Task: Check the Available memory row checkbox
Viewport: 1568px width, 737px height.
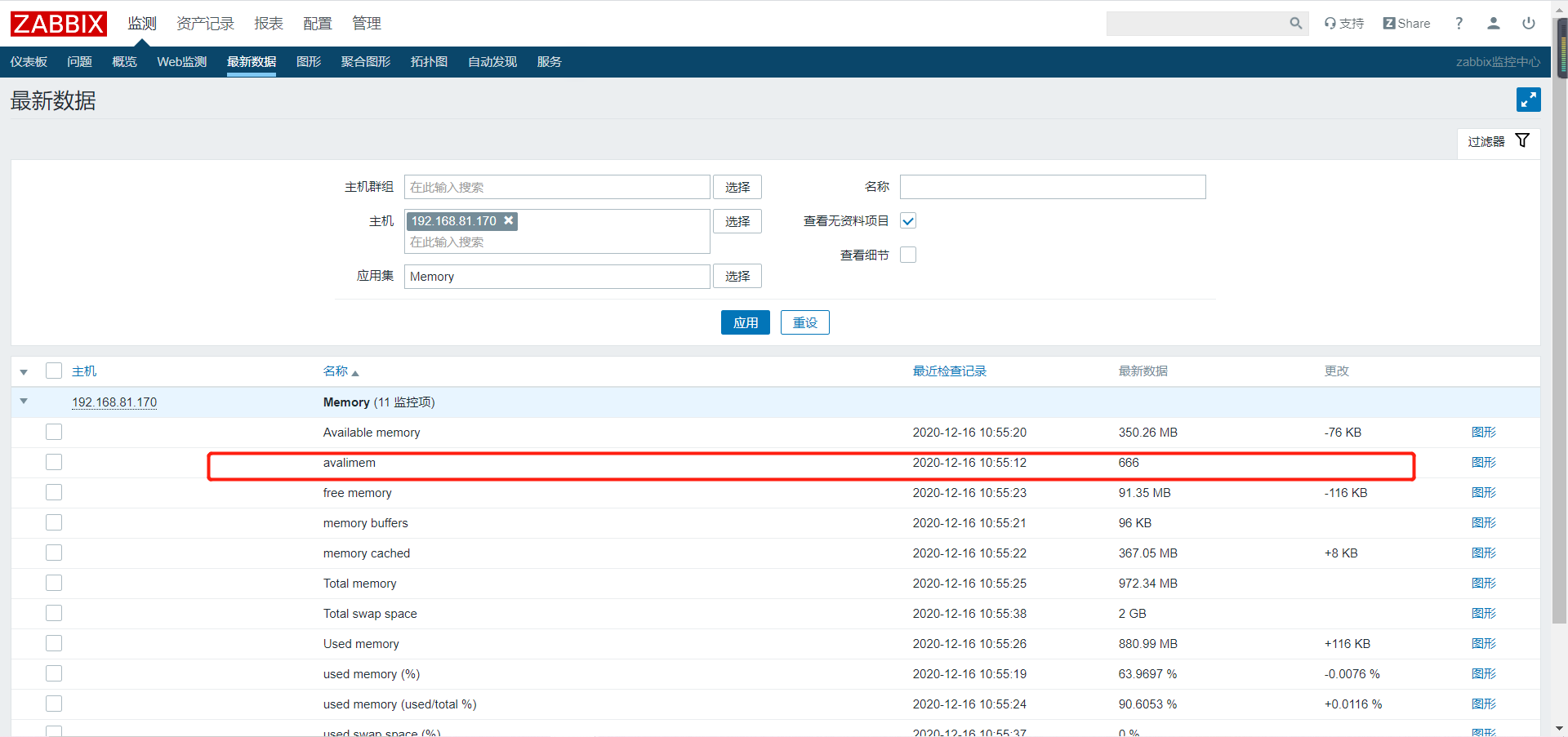Action: (x=54, y=432)
